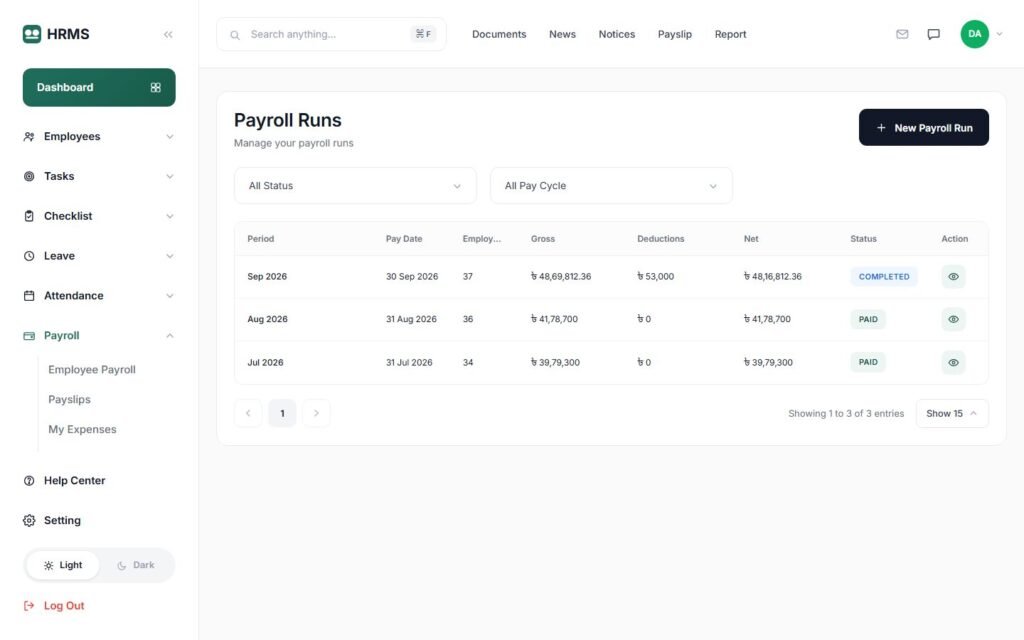The image size is (1024, 640).
Task: Open the Documents menu item
Action: point(499,34)
